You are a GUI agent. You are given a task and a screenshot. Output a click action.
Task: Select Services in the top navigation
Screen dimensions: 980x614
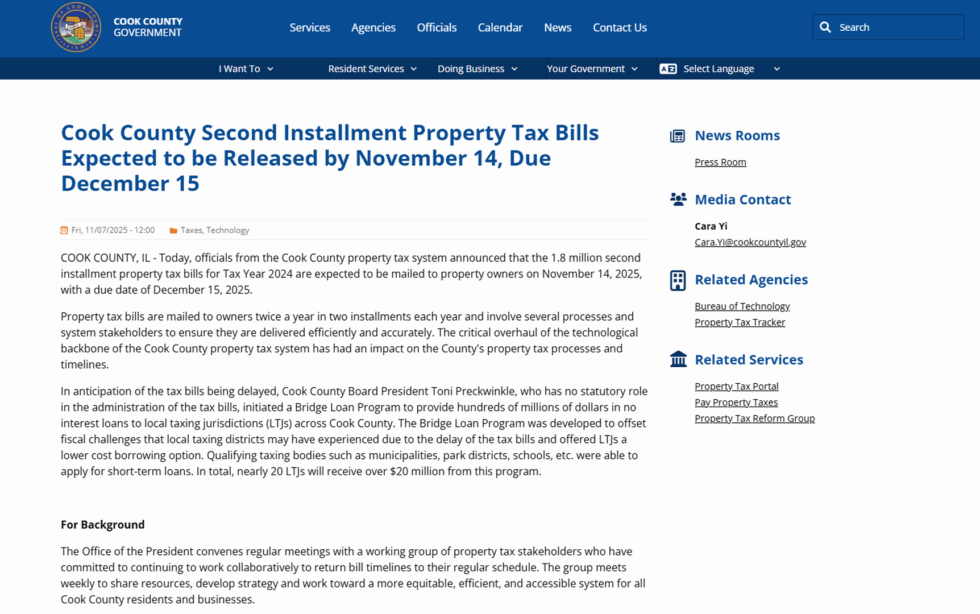pos(310,27)
